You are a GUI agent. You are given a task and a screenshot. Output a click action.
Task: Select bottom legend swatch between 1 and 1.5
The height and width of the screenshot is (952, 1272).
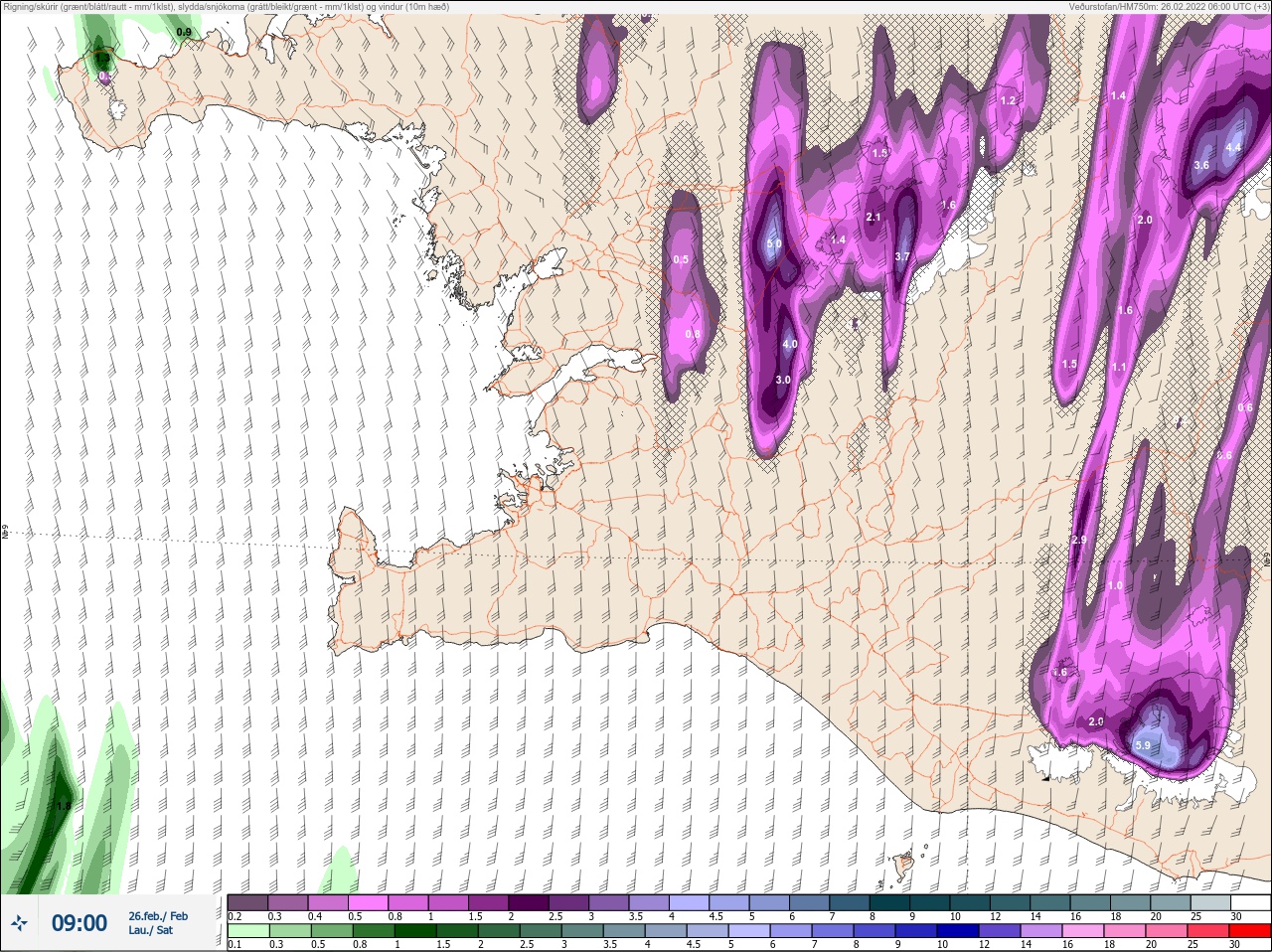(414, 931)
